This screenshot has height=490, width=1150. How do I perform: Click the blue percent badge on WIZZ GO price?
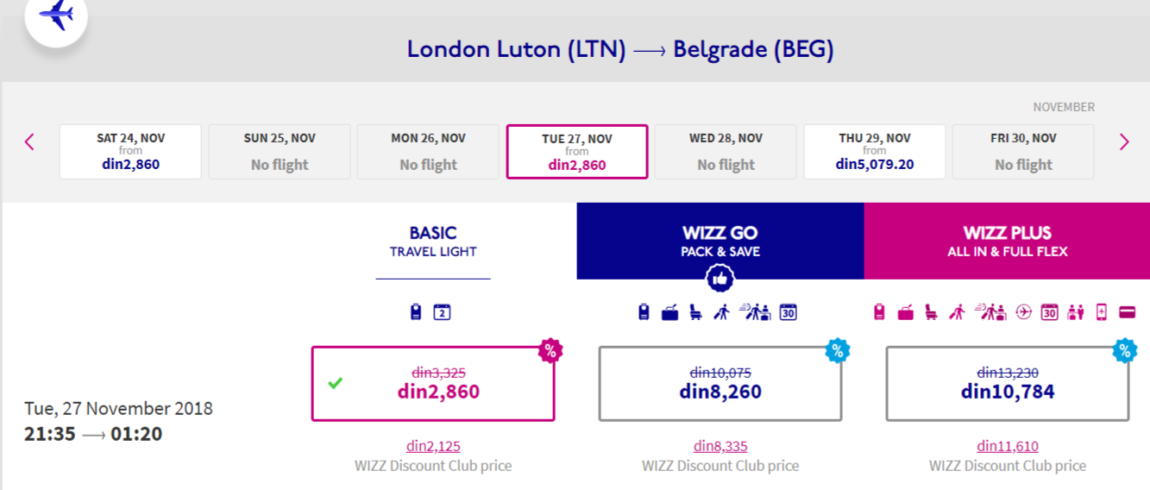[x=837, y=350]
